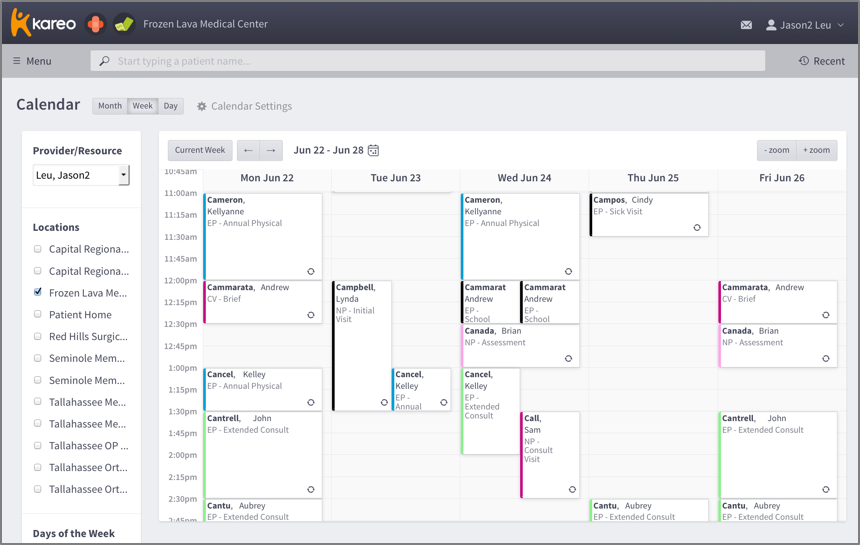860x545 pixels.
Task: Go to next week with right arrow
Action: coord(271,150)
